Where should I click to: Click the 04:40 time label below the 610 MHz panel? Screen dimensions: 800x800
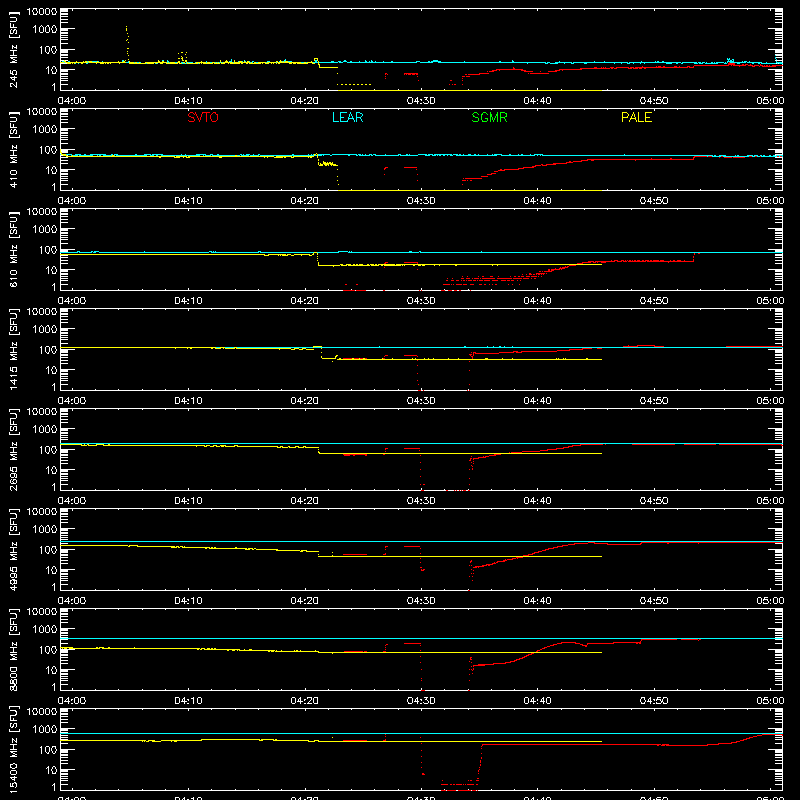pos(537,301)
